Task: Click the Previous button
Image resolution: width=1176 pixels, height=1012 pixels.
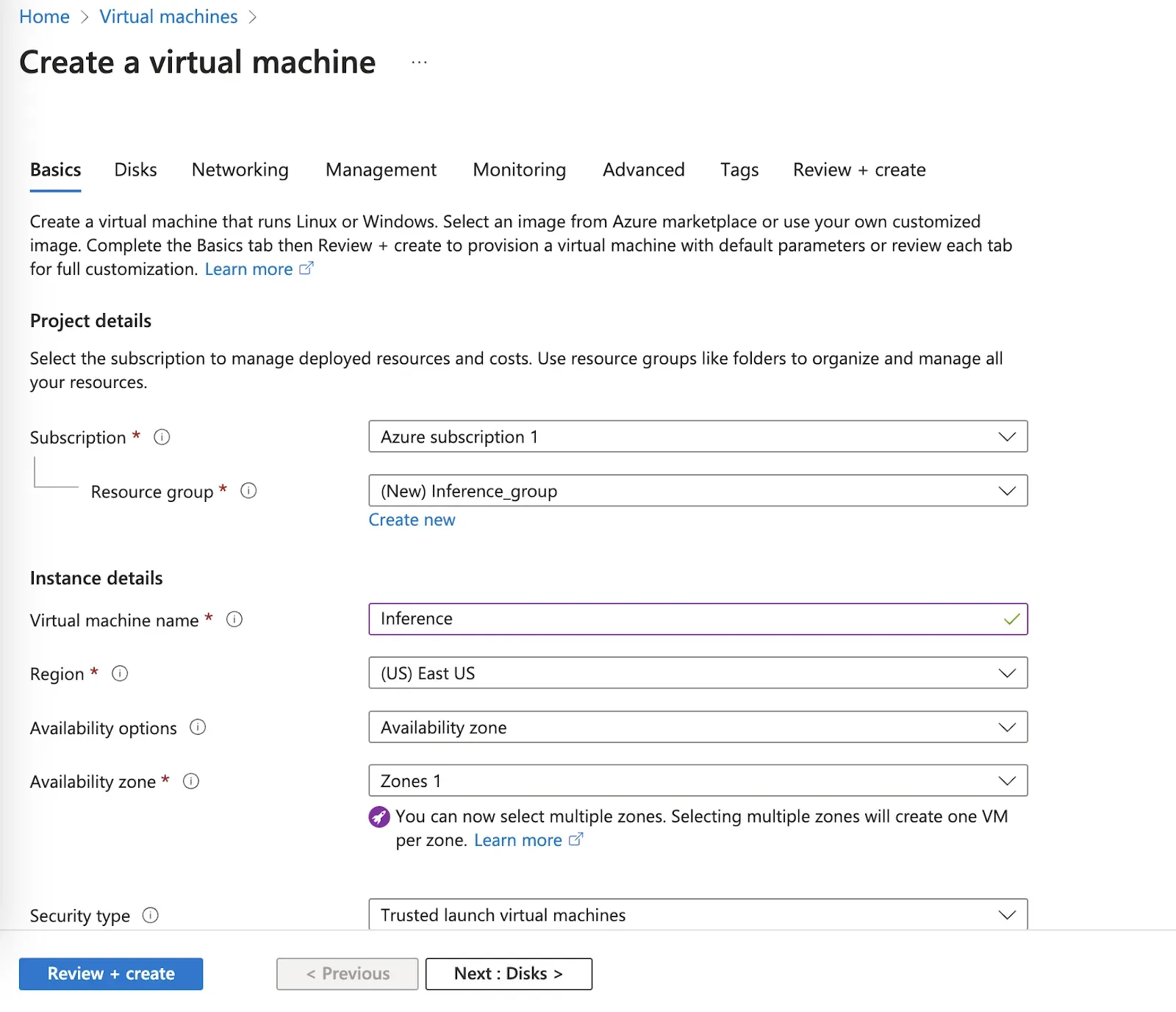Action: pos(348,974)
